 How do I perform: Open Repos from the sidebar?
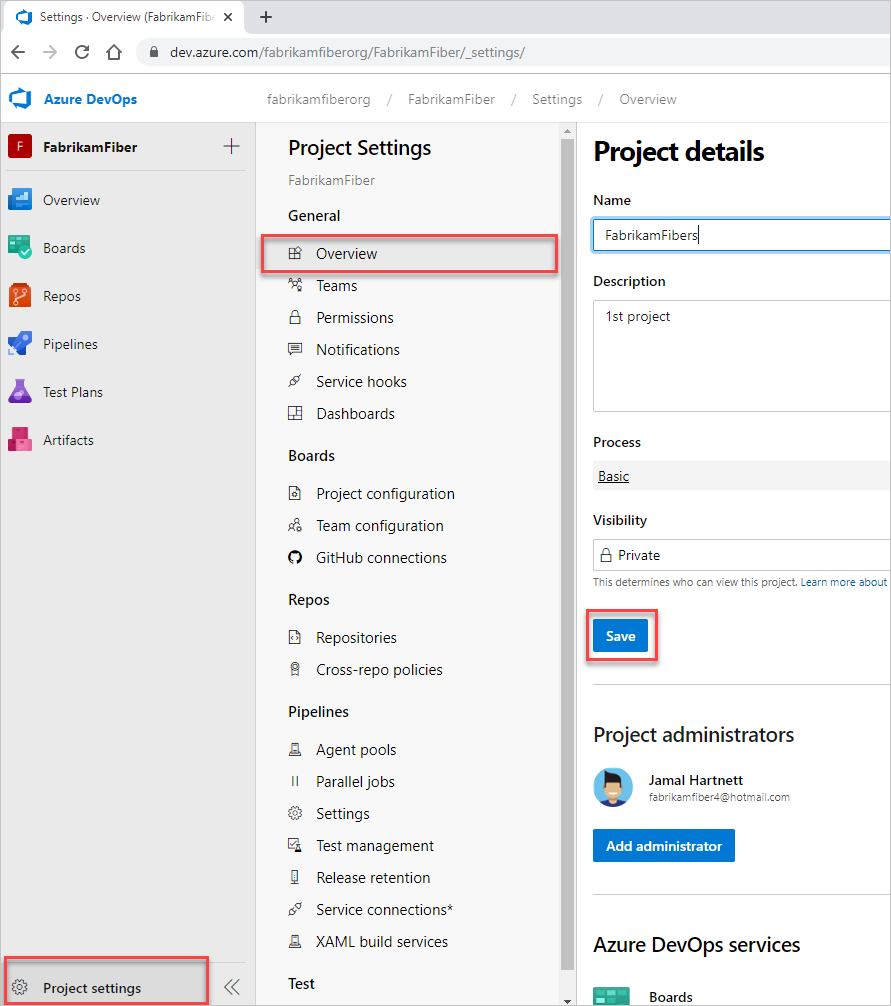63,295
